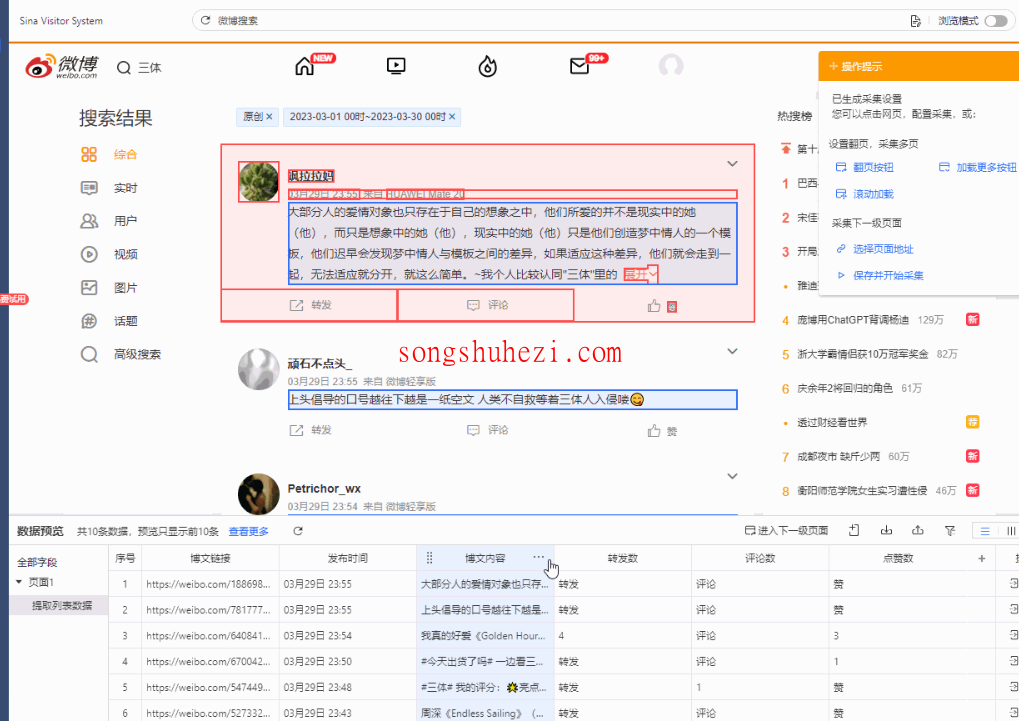Open the ··· menu on 博文内容 column
The height and width of the screenshot is (721, 1019).
tap(539, 557)
